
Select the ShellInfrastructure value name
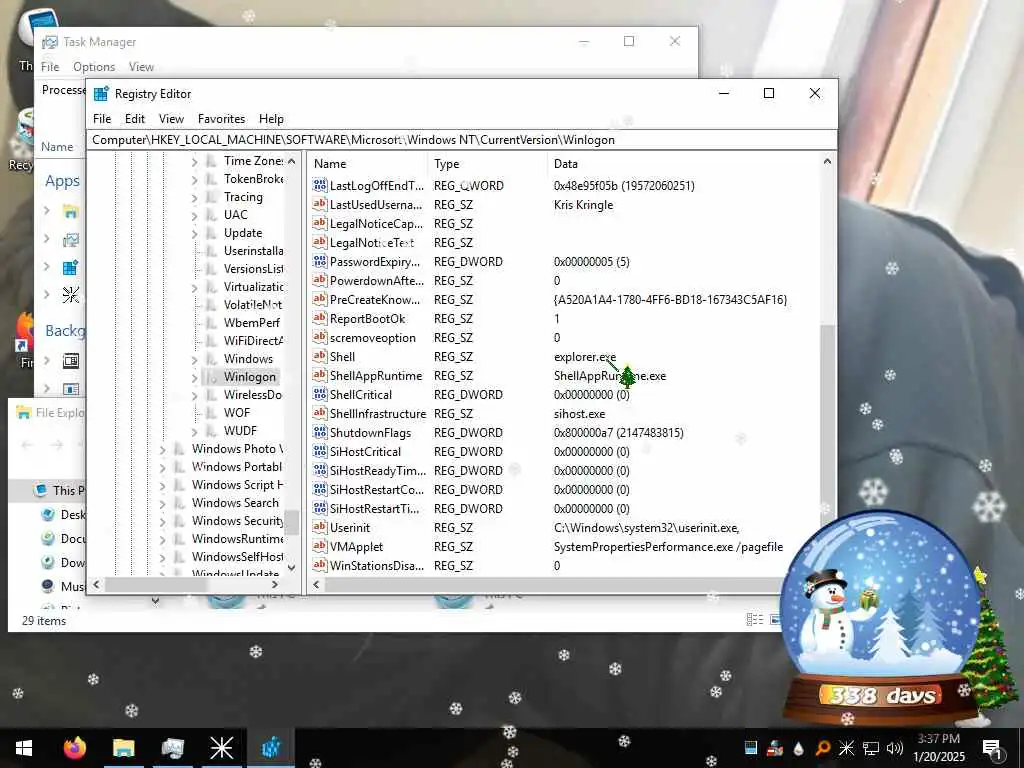click(x=377, y=413)
